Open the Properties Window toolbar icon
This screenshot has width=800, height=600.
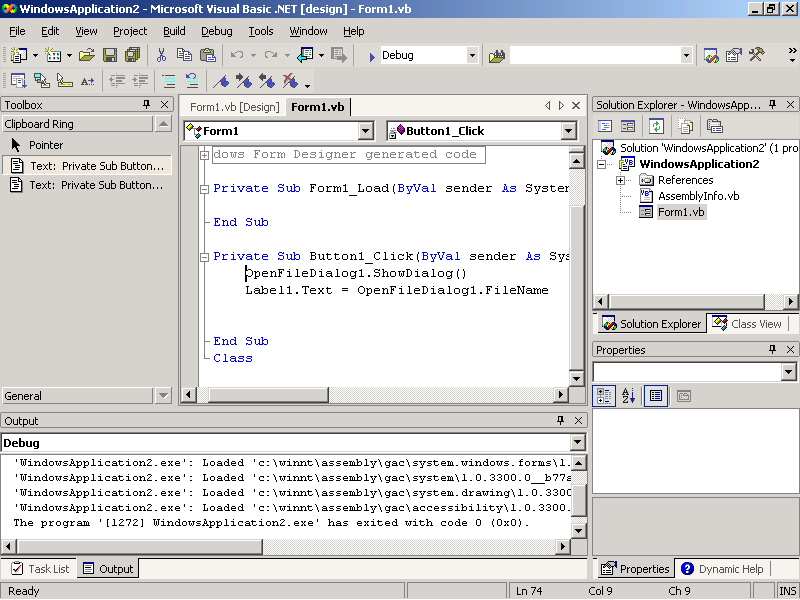[x=734, y=55]
